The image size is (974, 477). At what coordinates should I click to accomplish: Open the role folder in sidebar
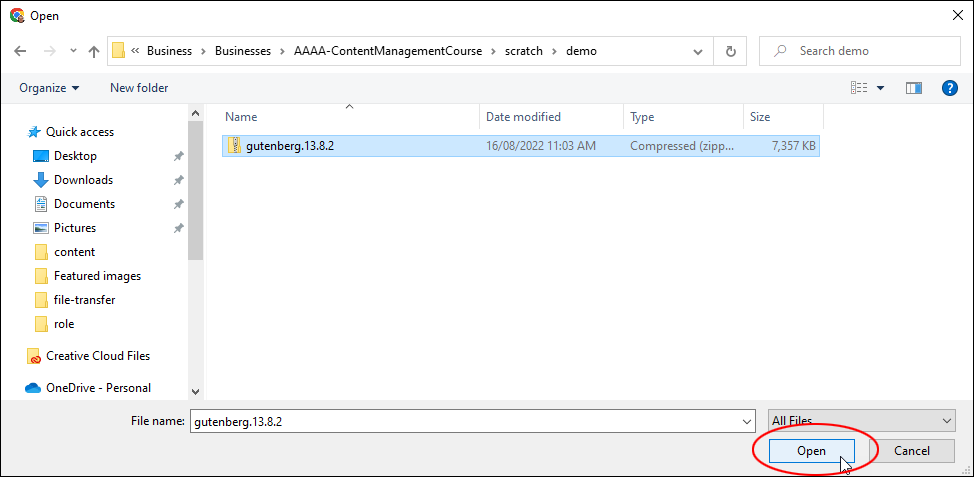pyautogui.click(x=64, y=324)
